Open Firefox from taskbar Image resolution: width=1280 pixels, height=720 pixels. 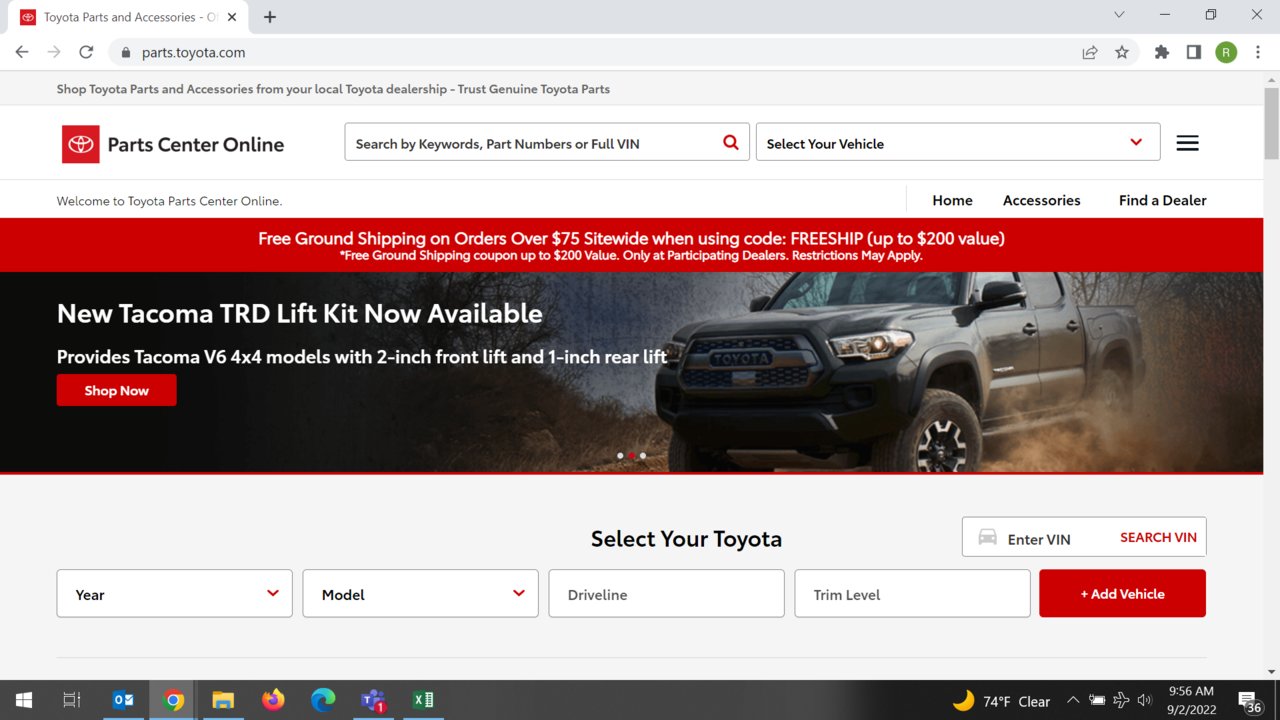tap(273, 700)
